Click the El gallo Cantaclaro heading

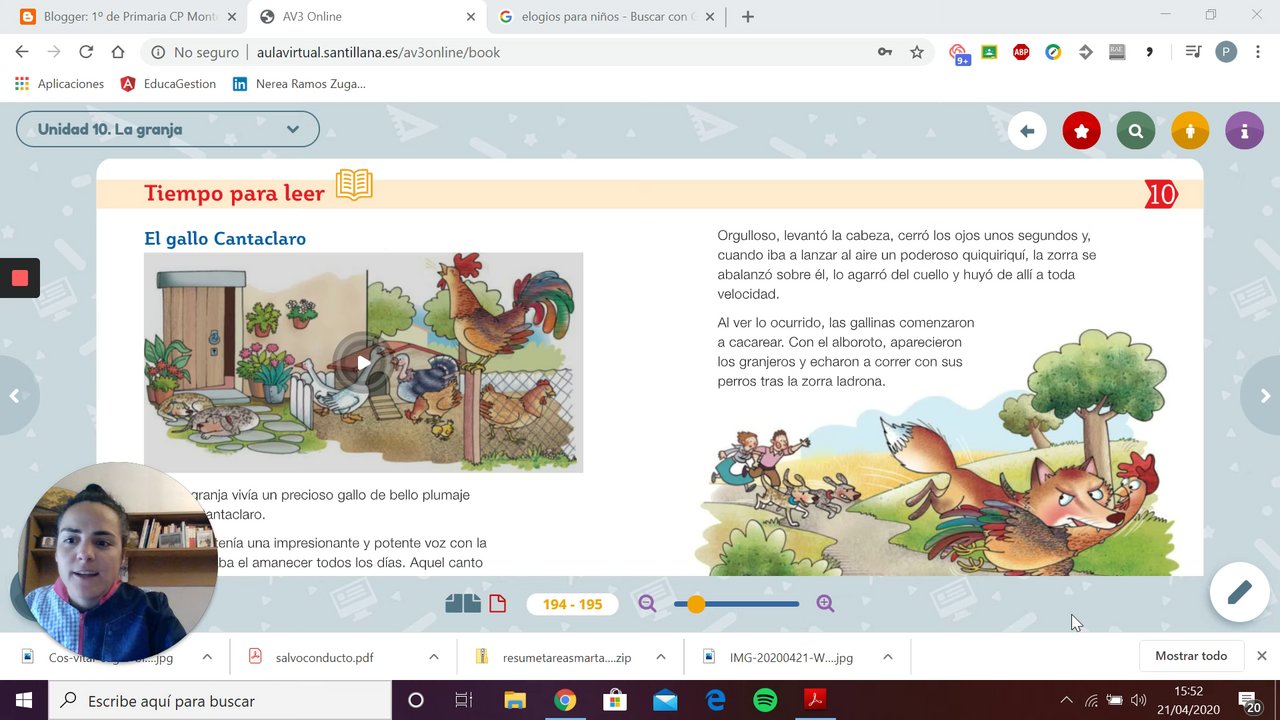225,239
